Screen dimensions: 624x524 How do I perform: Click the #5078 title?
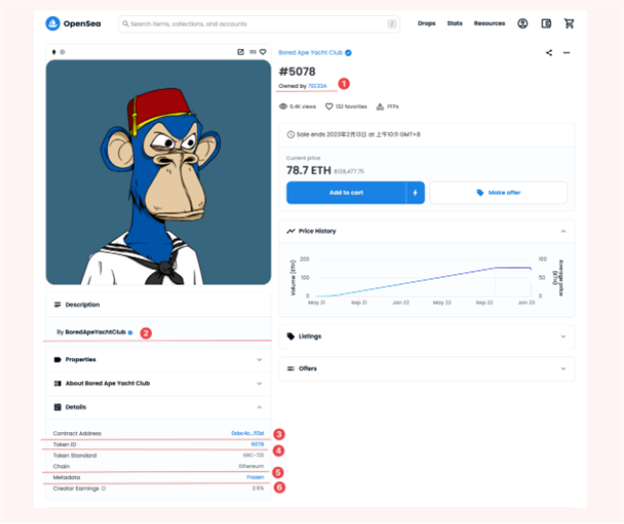point(297,71)
